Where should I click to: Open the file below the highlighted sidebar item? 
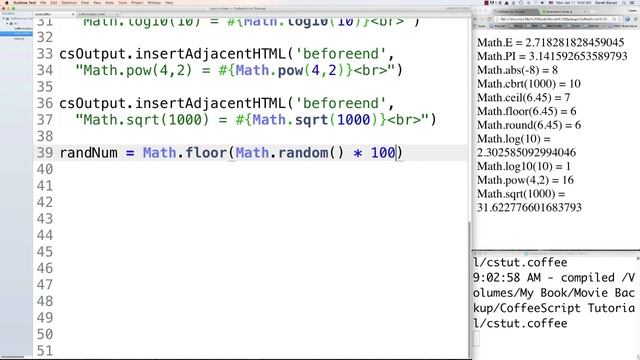tap(19, 38)
